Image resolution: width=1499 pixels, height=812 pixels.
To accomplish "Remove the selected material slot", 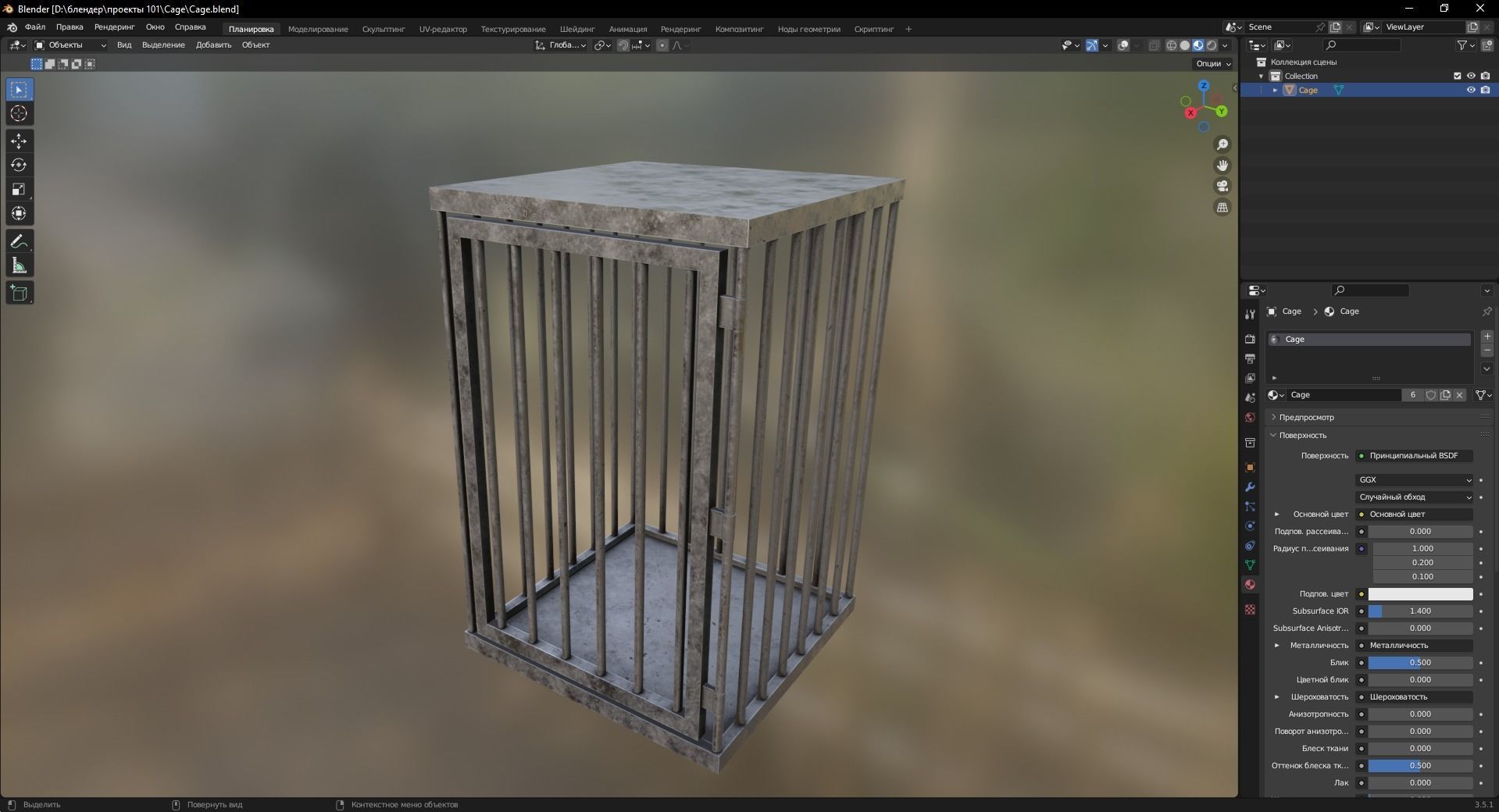I will (x=1487, y=351).
